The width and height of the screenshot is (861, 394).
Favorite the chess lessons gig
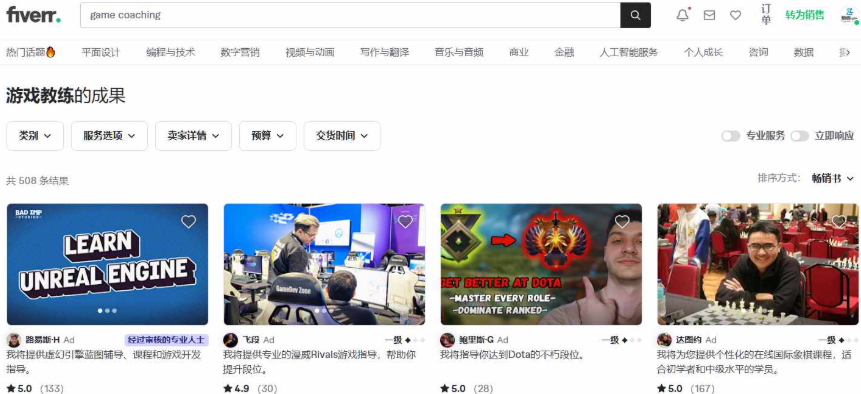point(839,221)
